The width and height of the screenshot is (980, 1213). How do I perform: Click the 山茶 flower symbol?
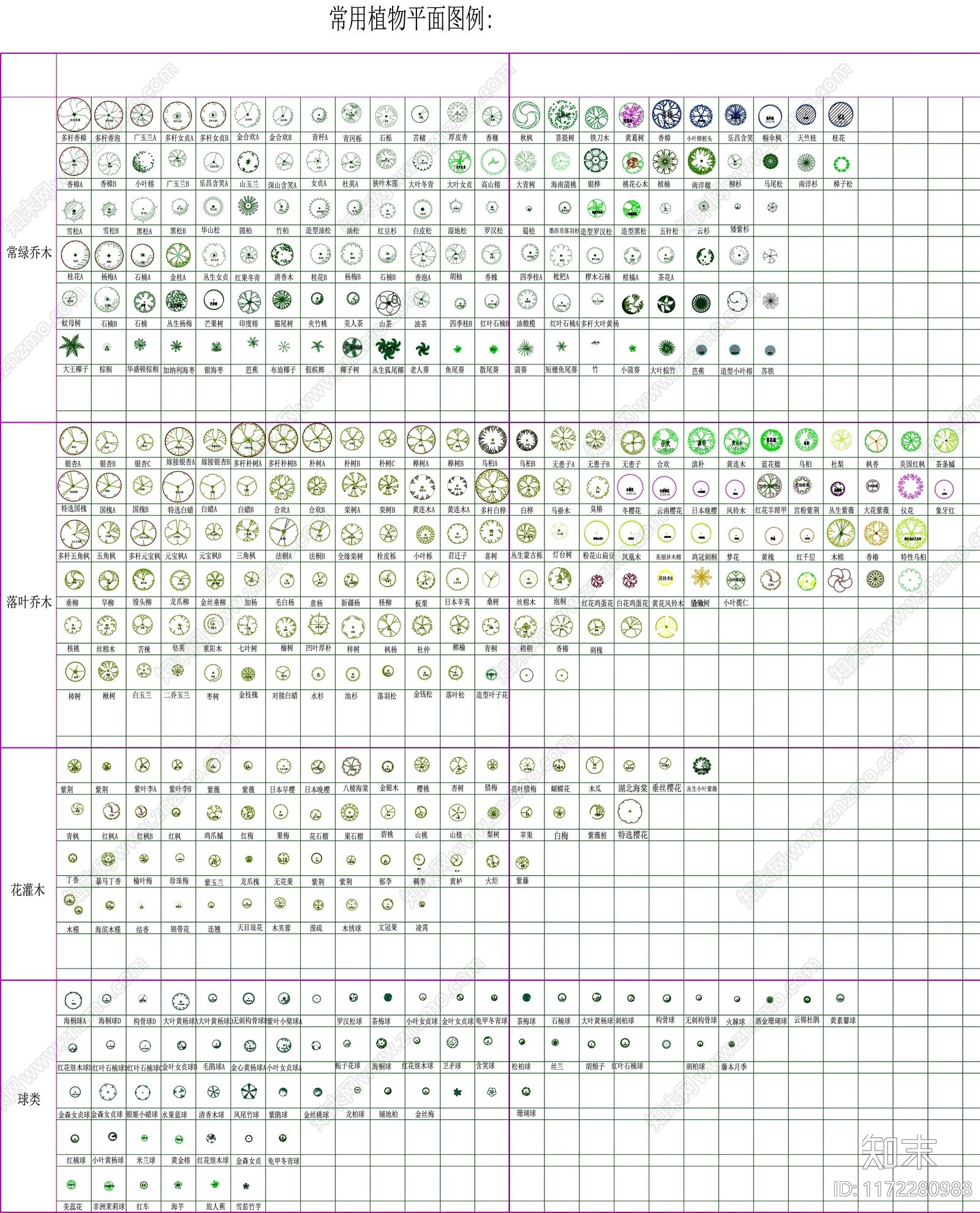[x=387, y=303]
